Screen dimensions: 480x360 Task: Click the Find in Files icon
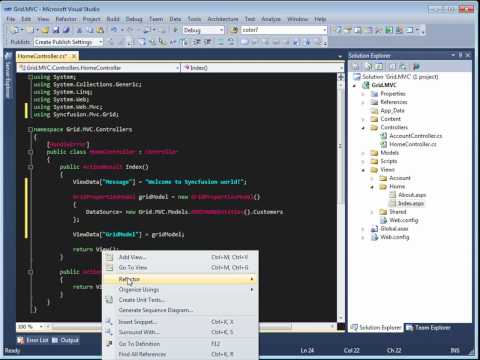(234, 30)
